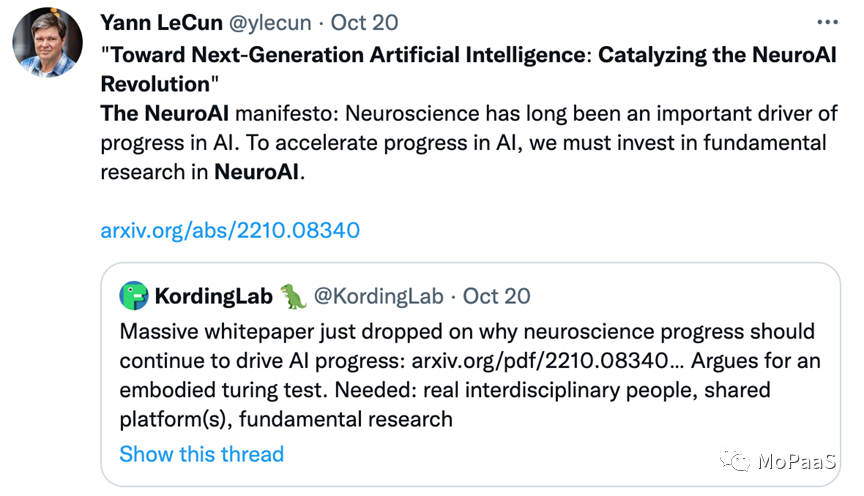This screenshot has width=864, height=496.
Task: Click the KordingLab display name
Action: 213,296
